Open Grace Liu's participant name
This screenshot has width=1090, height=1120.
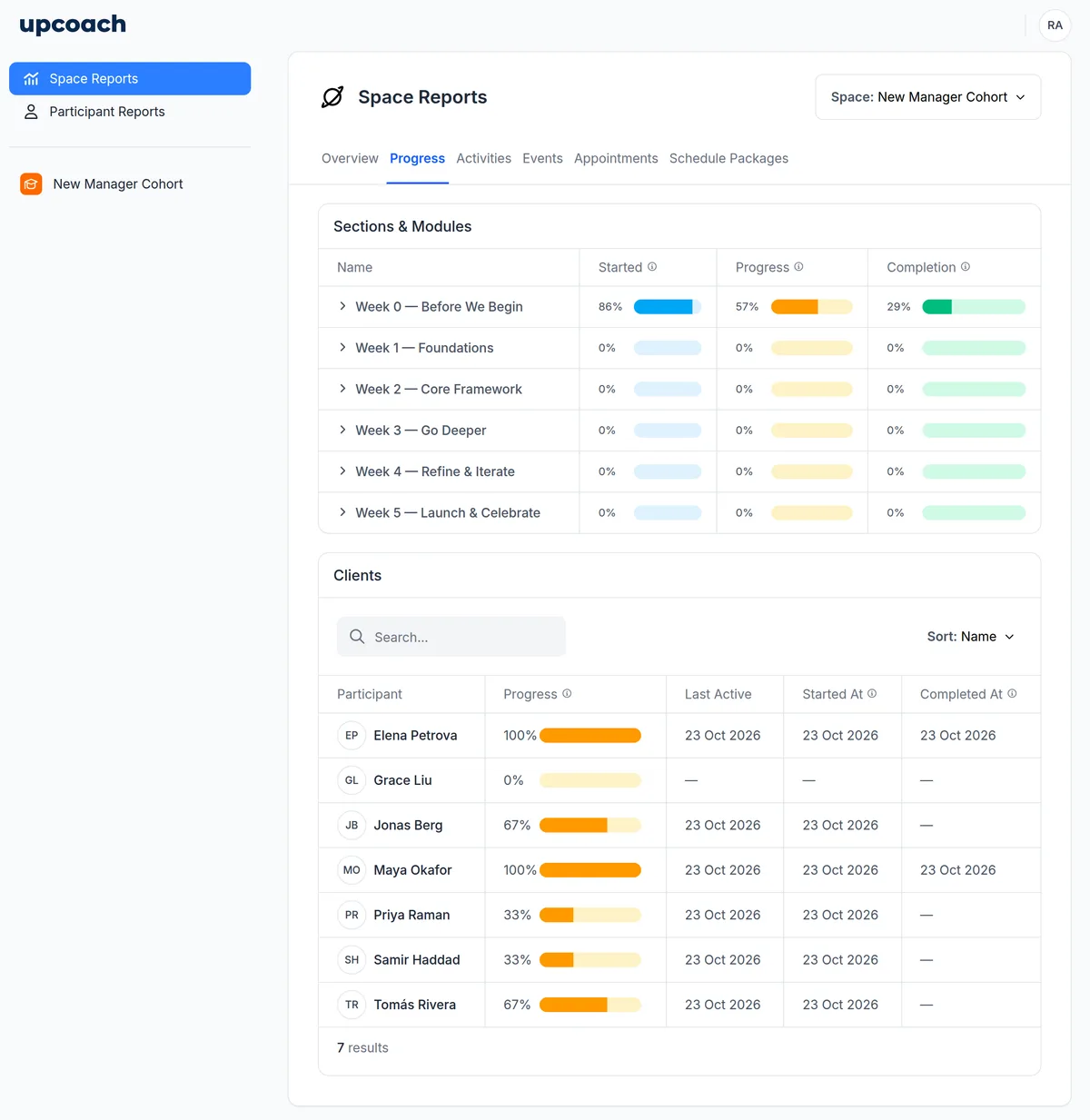(x=402, y=780)
